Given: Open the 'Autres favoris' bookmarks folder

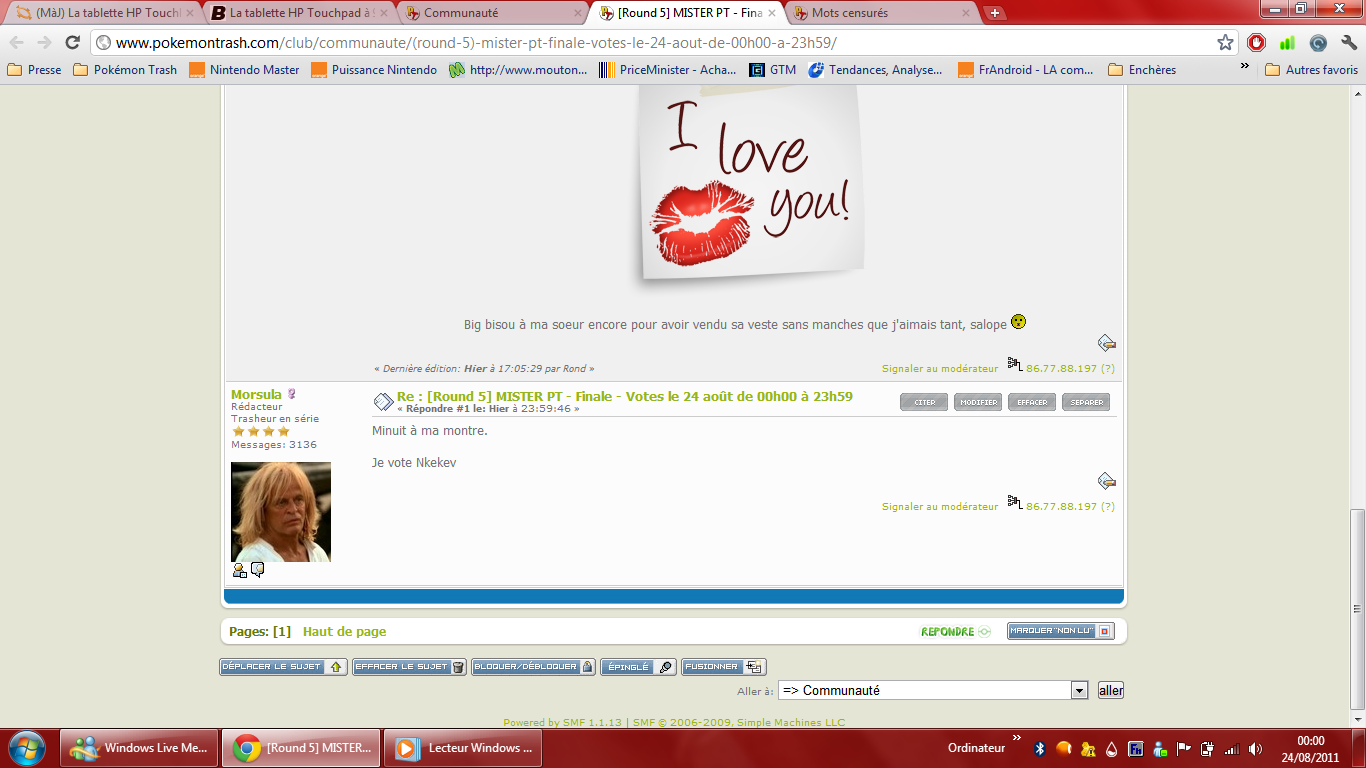Looking at the screenshot, I should pos(1311,70).
